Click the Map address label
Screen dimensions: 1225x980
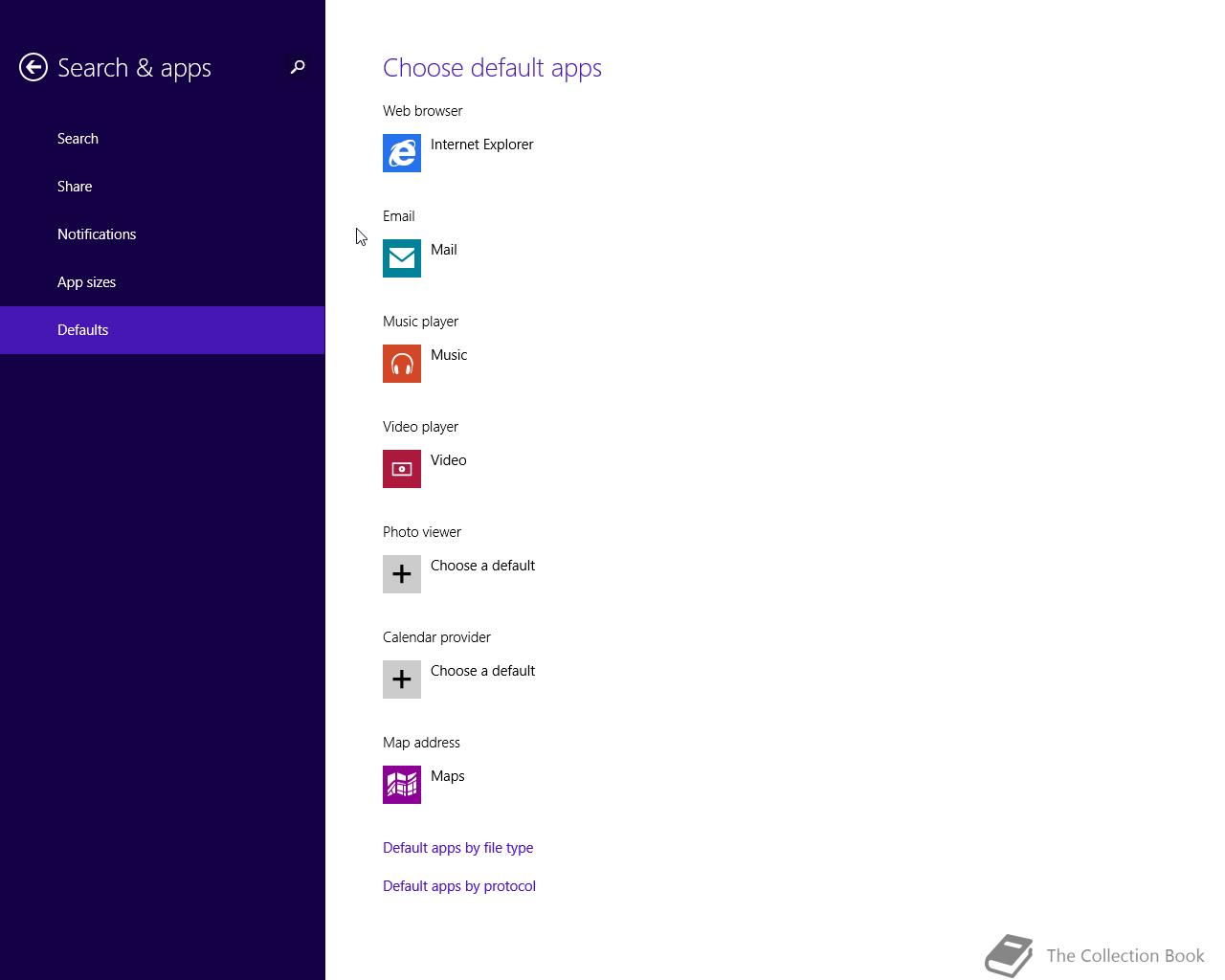(421, 743)
